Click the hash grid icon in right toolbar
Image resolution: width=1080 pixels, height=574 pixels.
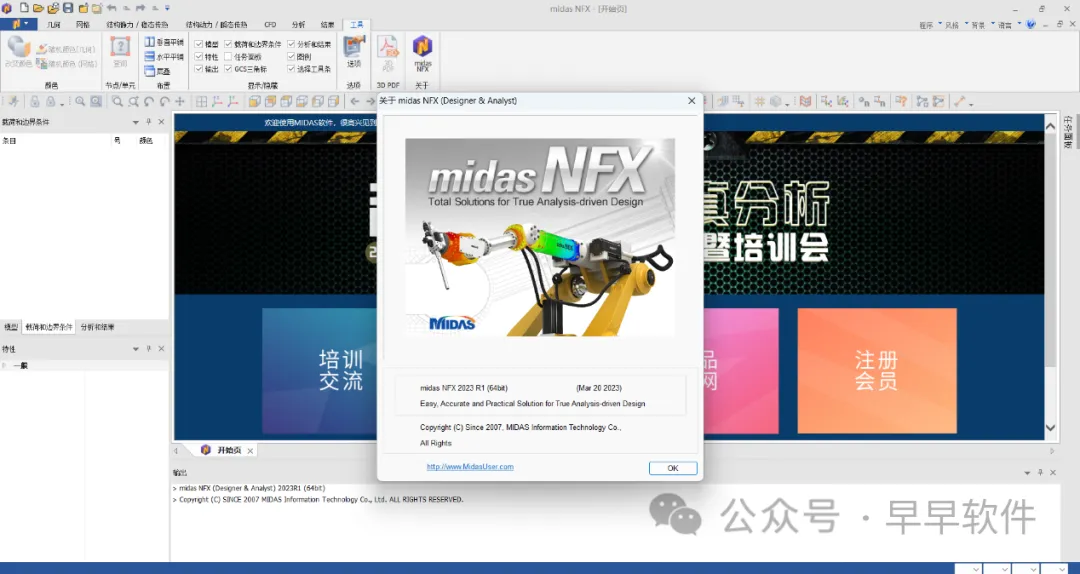pyautogui.click(x=759, y=102)
